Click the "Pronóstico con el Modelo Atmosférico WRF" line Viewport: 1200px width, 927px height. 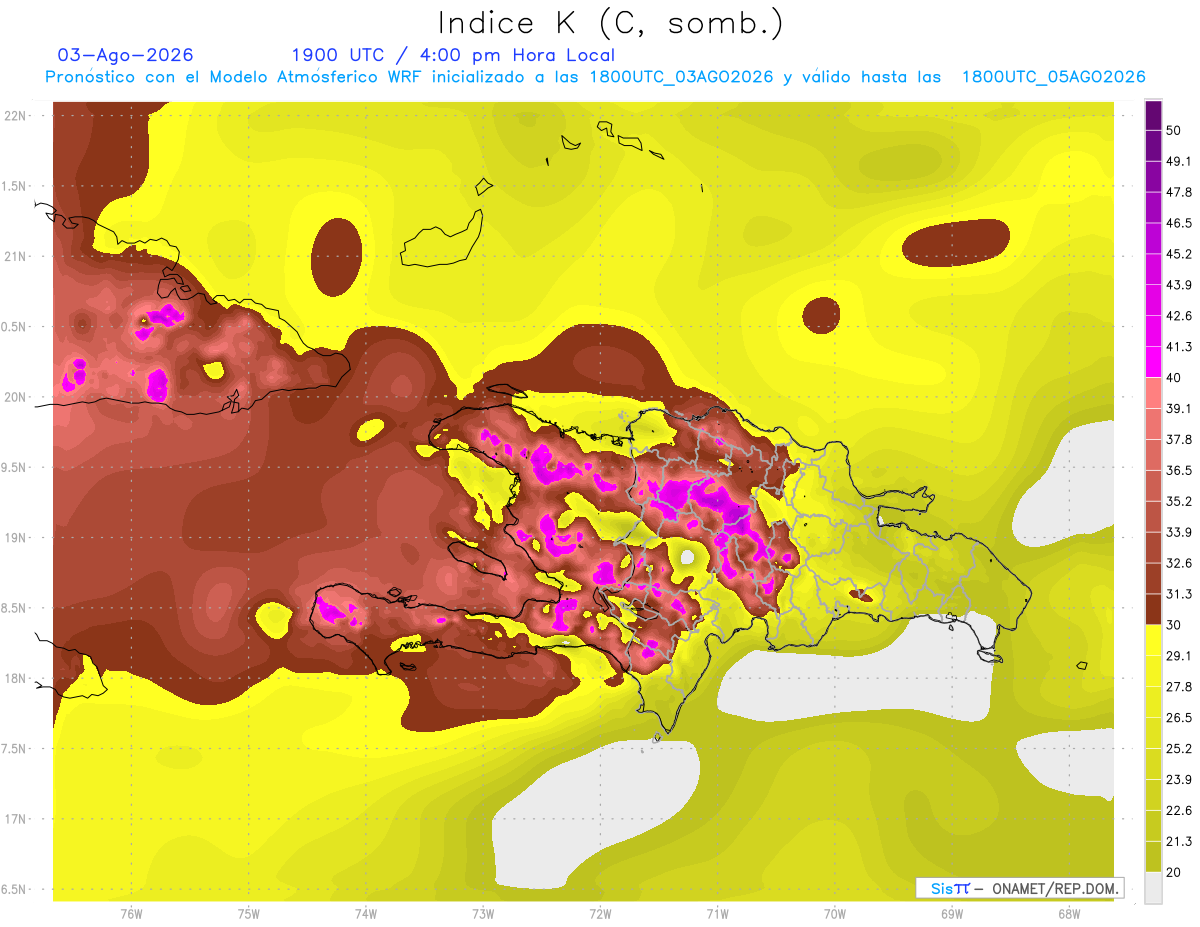[x=595, y=77]
